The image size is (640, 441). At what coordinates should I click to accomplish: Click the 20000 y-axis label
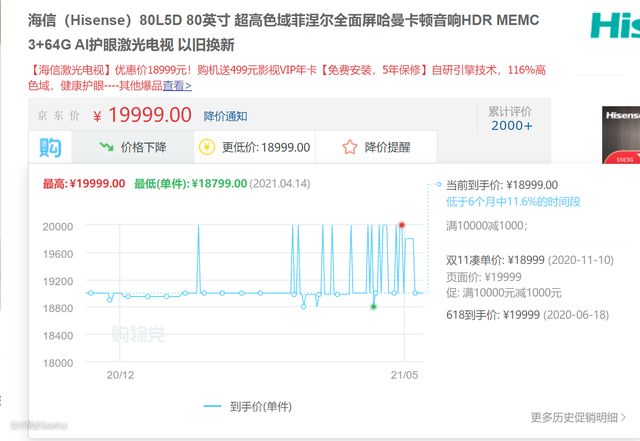pyautogui.click(x=58, y=227)
